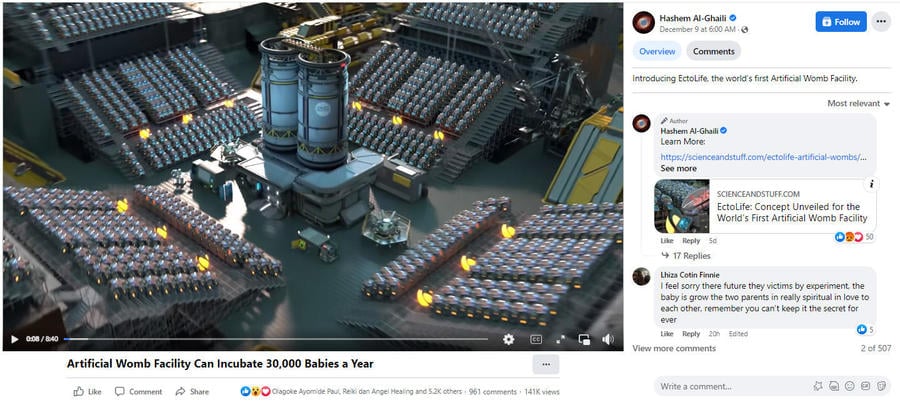Open post options three-dot menu near Follow
The height and width of the screenshot is (405, 900).
point(881,22)
